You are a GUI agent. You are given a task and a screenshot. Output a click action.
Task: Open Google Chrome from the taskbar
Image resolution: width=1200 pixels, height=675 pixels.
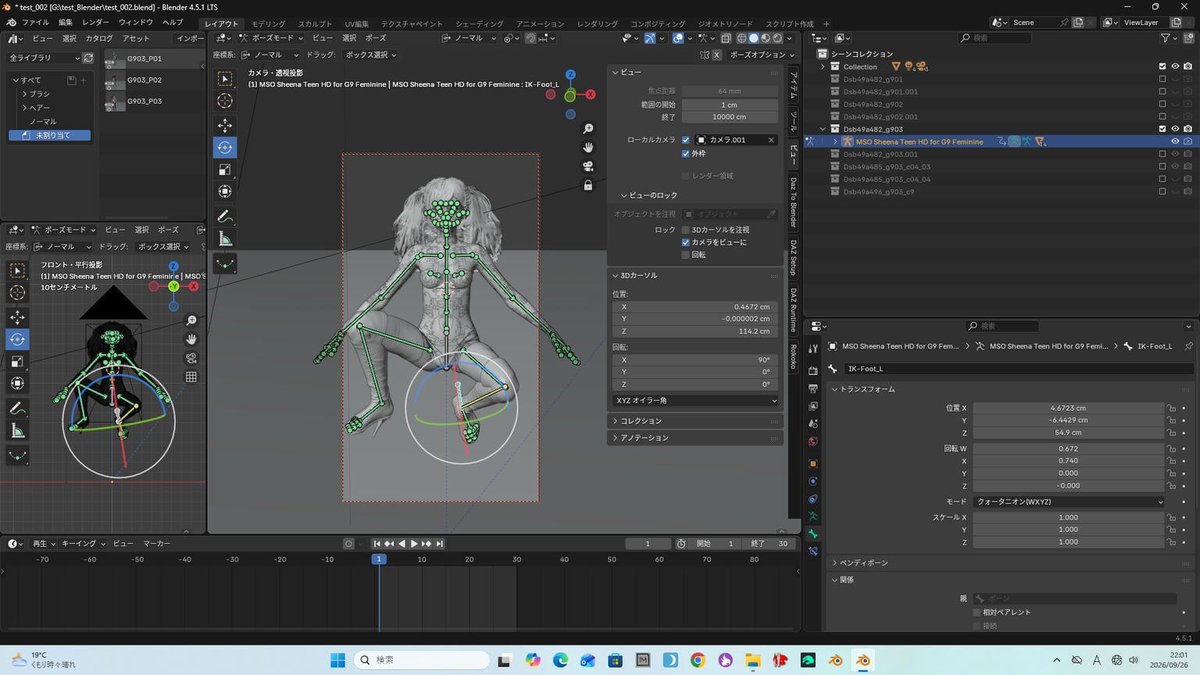click(698, 660)
